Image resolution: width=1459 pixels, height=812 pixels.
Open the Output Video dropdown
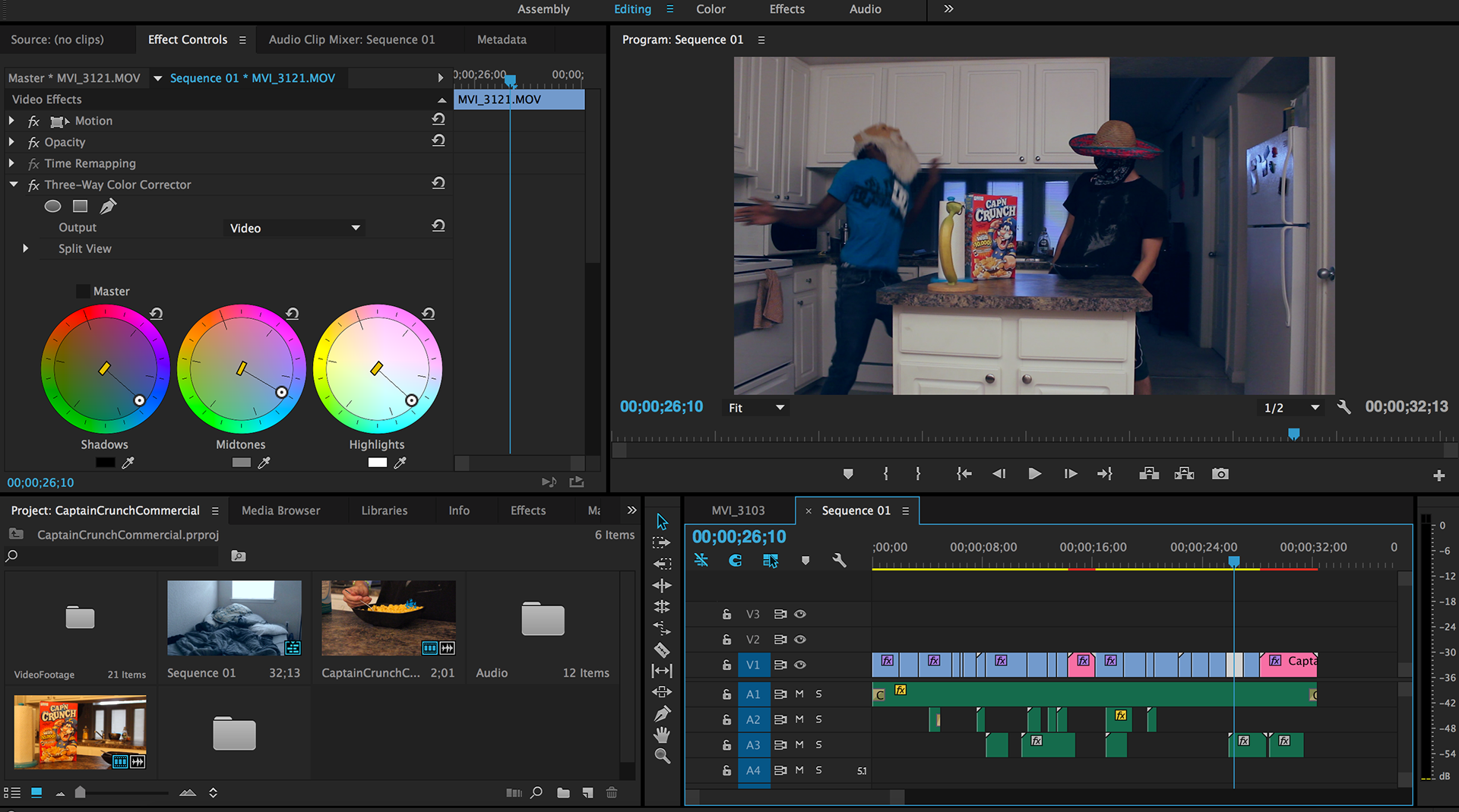coord(295,228)
